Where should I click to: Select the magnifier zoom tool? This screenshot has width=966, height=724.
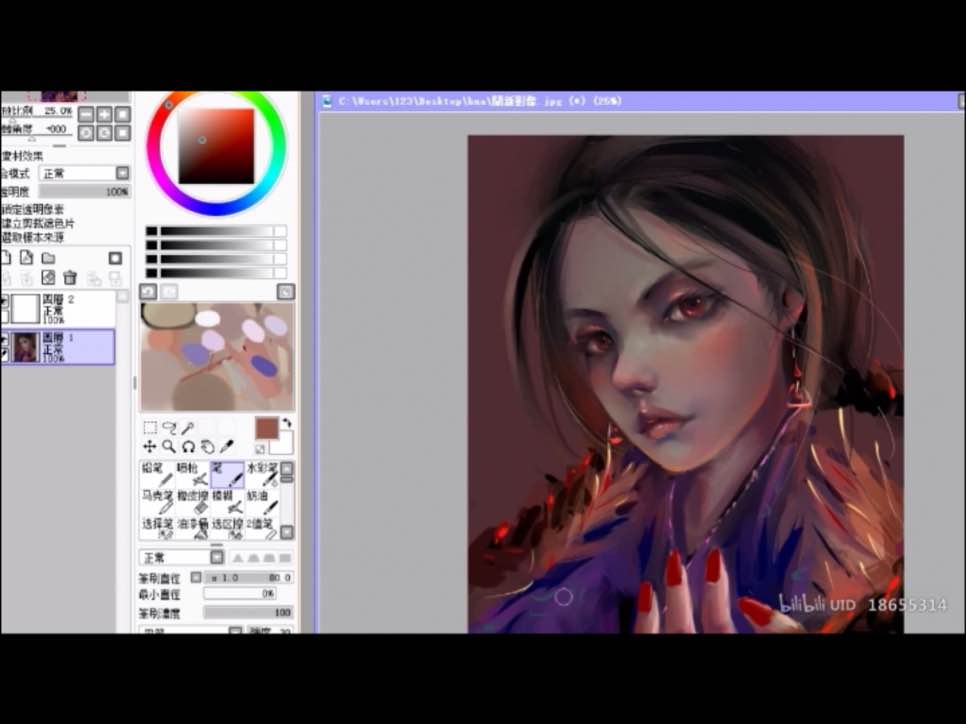(169, 446)
